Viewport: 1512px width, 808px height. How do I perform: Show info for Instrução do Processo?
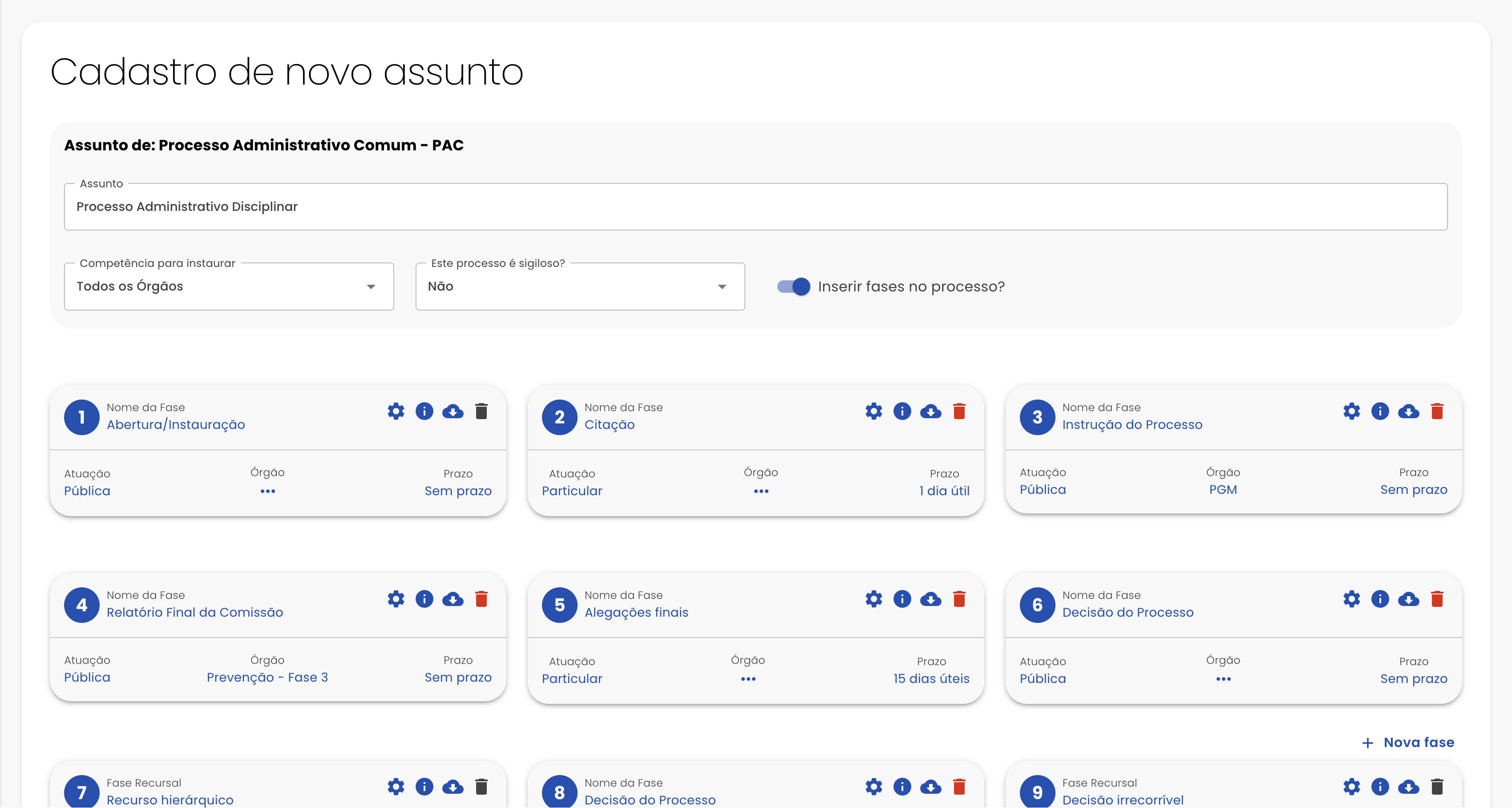tap(1380, 411)
